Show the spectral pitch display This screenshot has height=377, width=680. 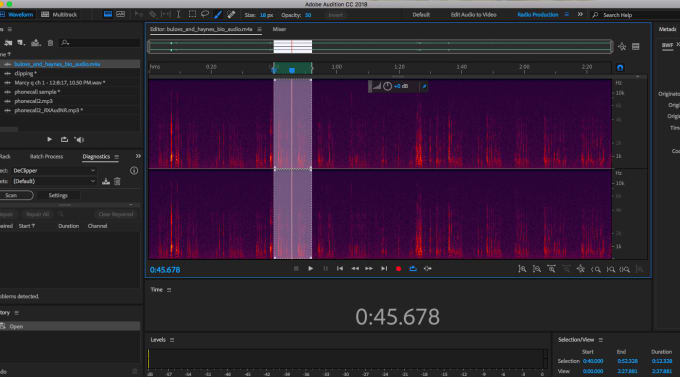point(121,14)
